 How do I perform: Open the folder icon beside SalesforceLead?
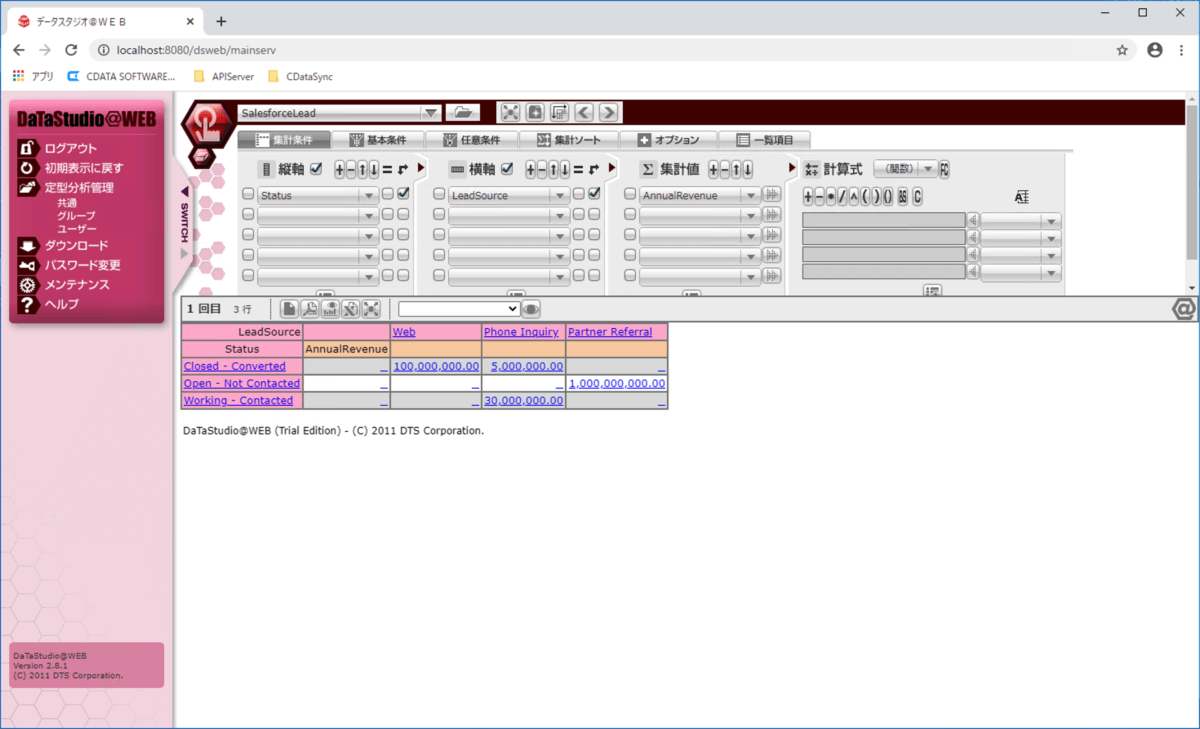click(x=462, y=113)
